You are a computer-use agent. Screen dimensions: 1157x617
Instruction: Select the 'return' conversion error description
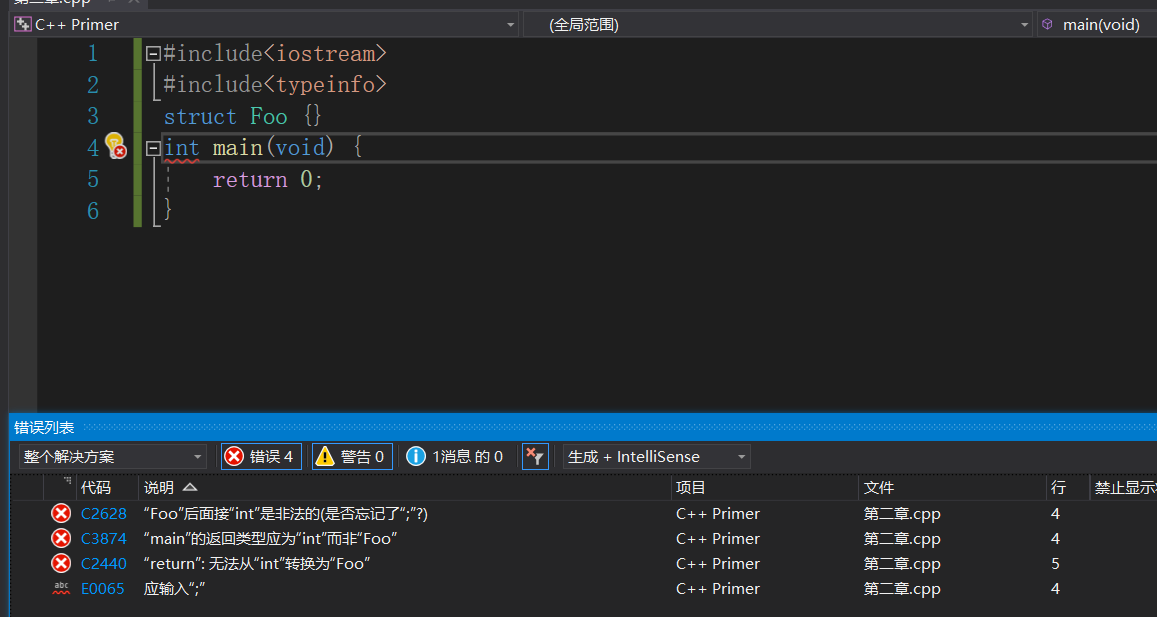click(257, 564)
